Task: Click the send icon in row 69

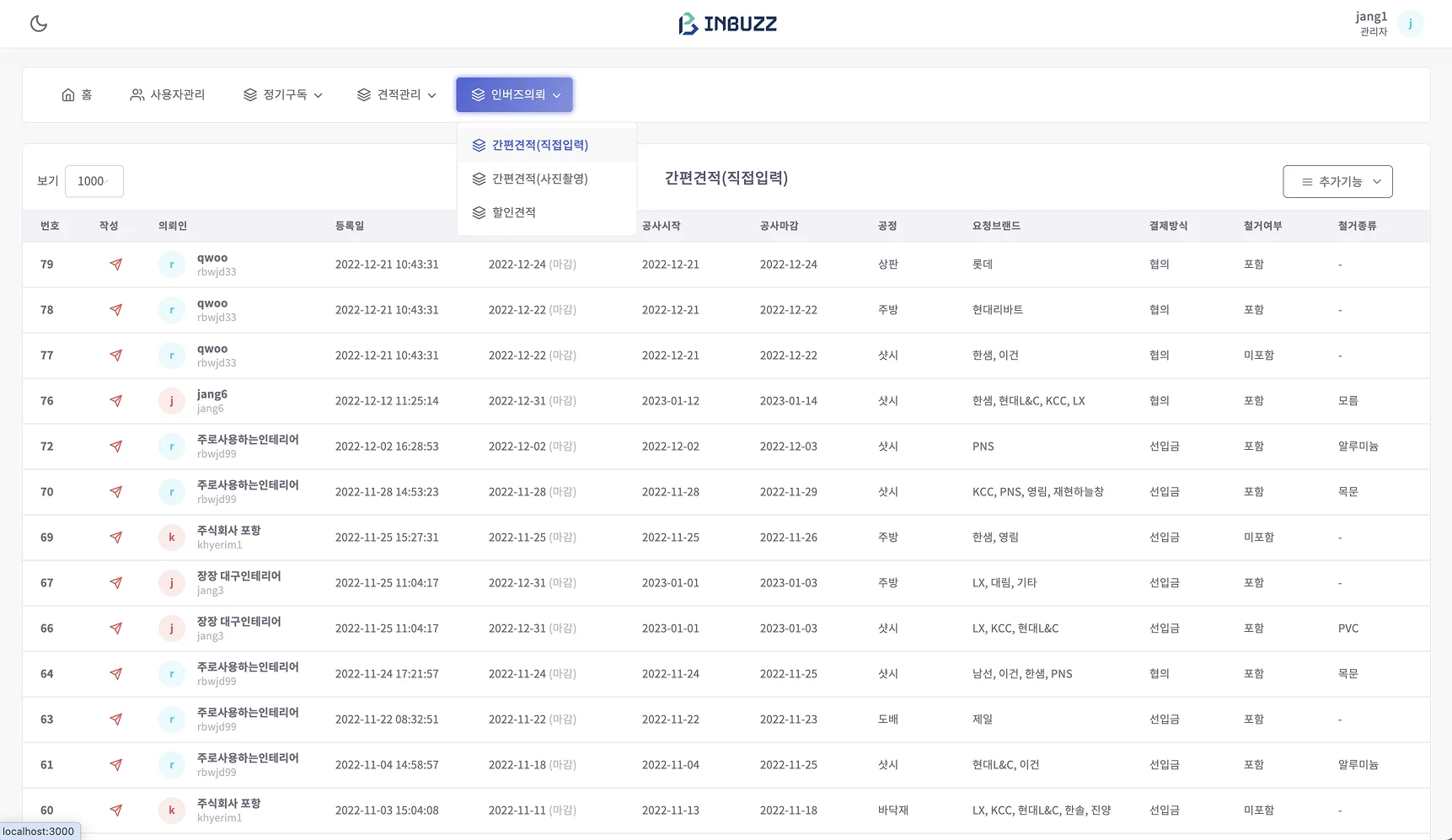Action: tap(116, 538)
